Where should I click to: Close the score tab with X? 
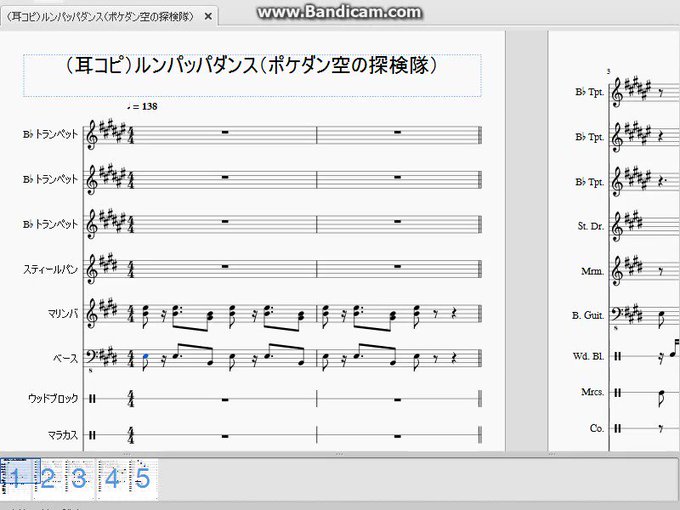coord(208,17)
